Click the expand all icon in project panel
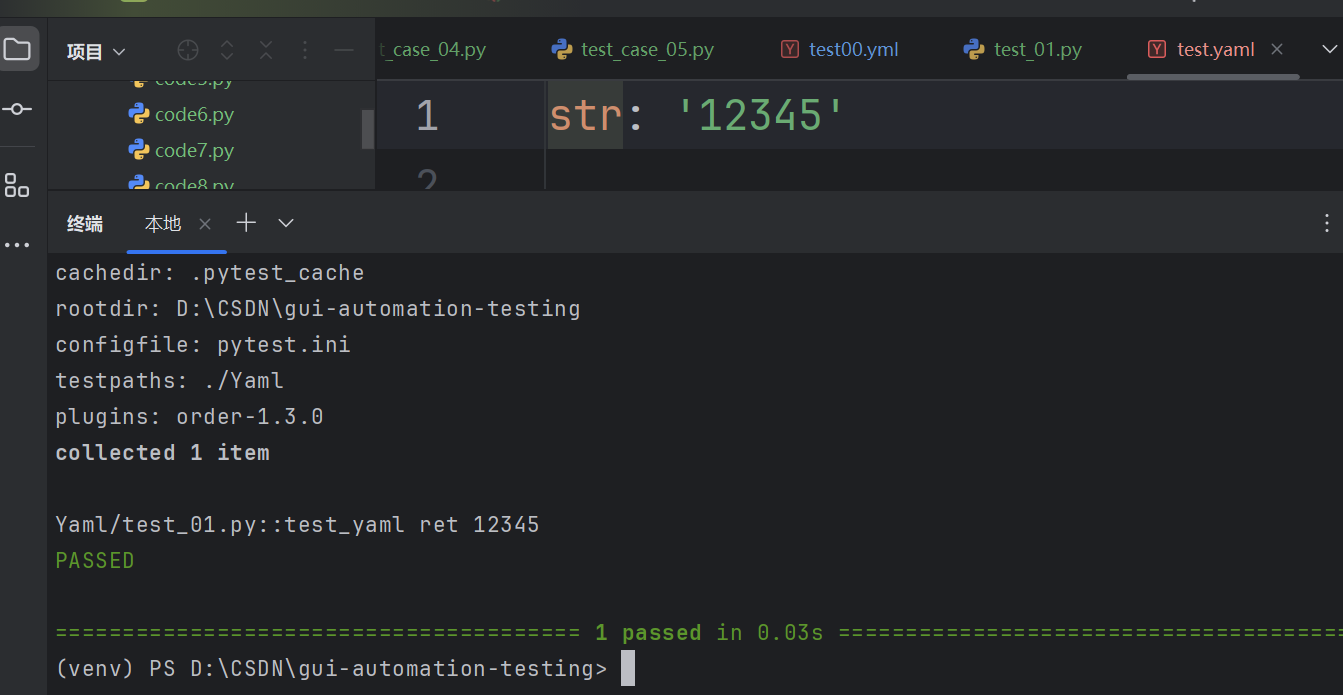 click(227, 50)
